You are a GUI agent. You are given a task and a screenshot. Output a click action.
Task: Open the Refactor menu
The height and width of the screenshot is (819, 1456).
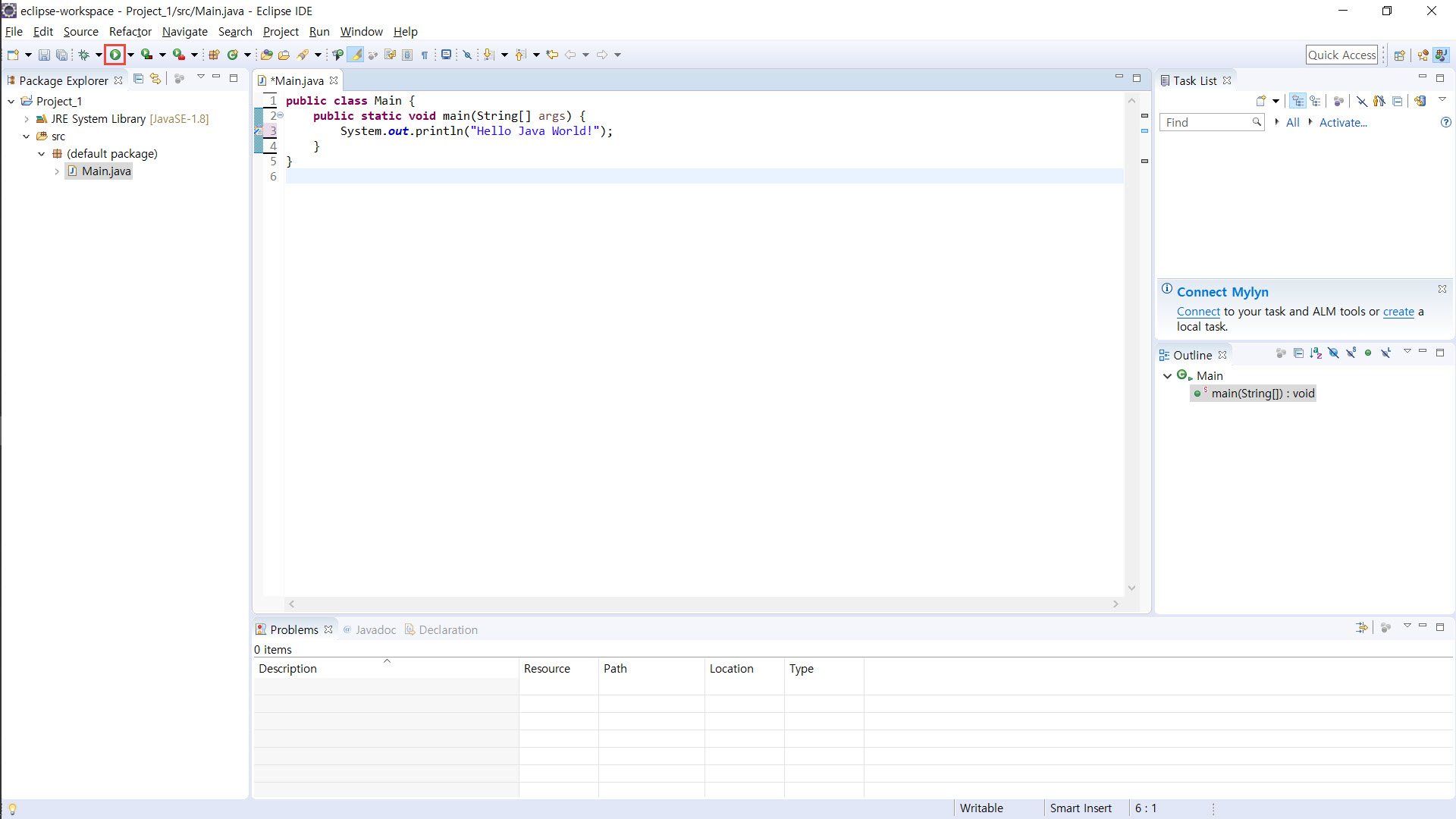(x=130, y=32)
